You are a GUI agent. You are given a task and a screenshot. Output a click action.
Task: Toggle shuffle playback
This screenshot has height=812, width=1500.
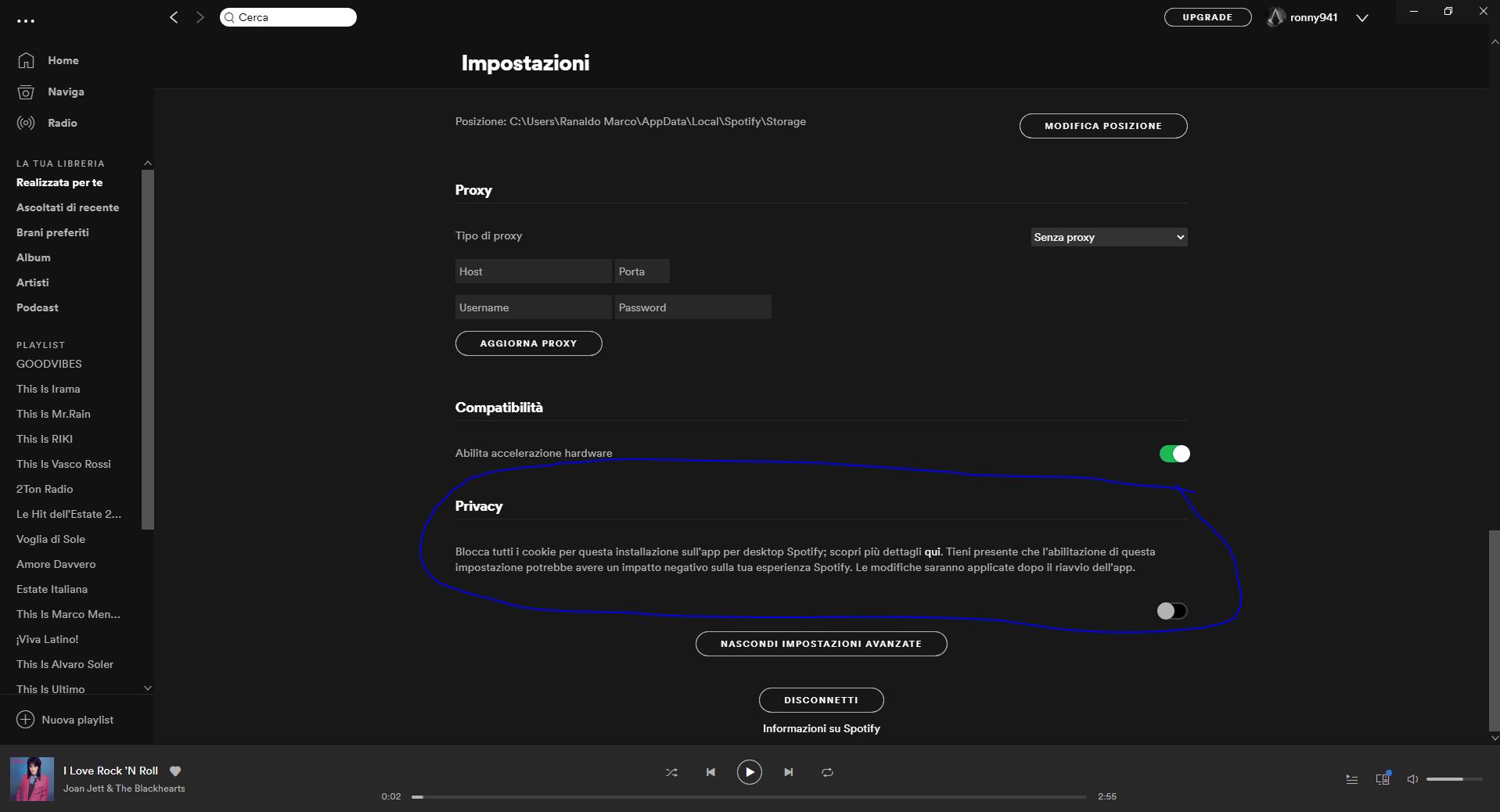click(x=671, y=772)
